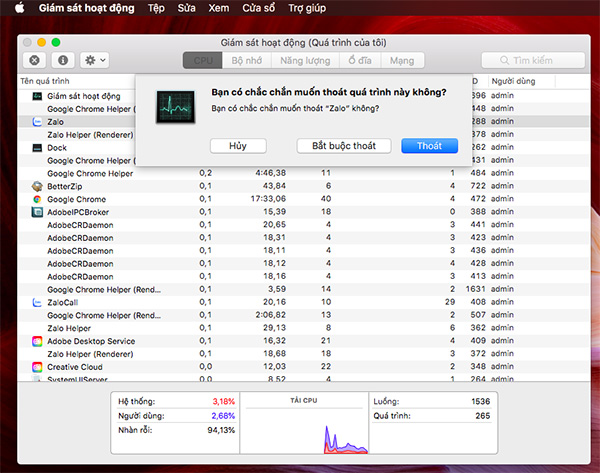Click the force quit process toolbar icon
Image resolution: width=600 pixels, height=473 pixels.
34,60
